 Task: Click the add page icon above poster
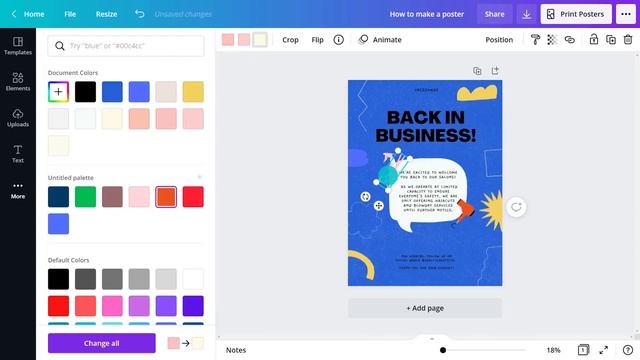point(495,71)
